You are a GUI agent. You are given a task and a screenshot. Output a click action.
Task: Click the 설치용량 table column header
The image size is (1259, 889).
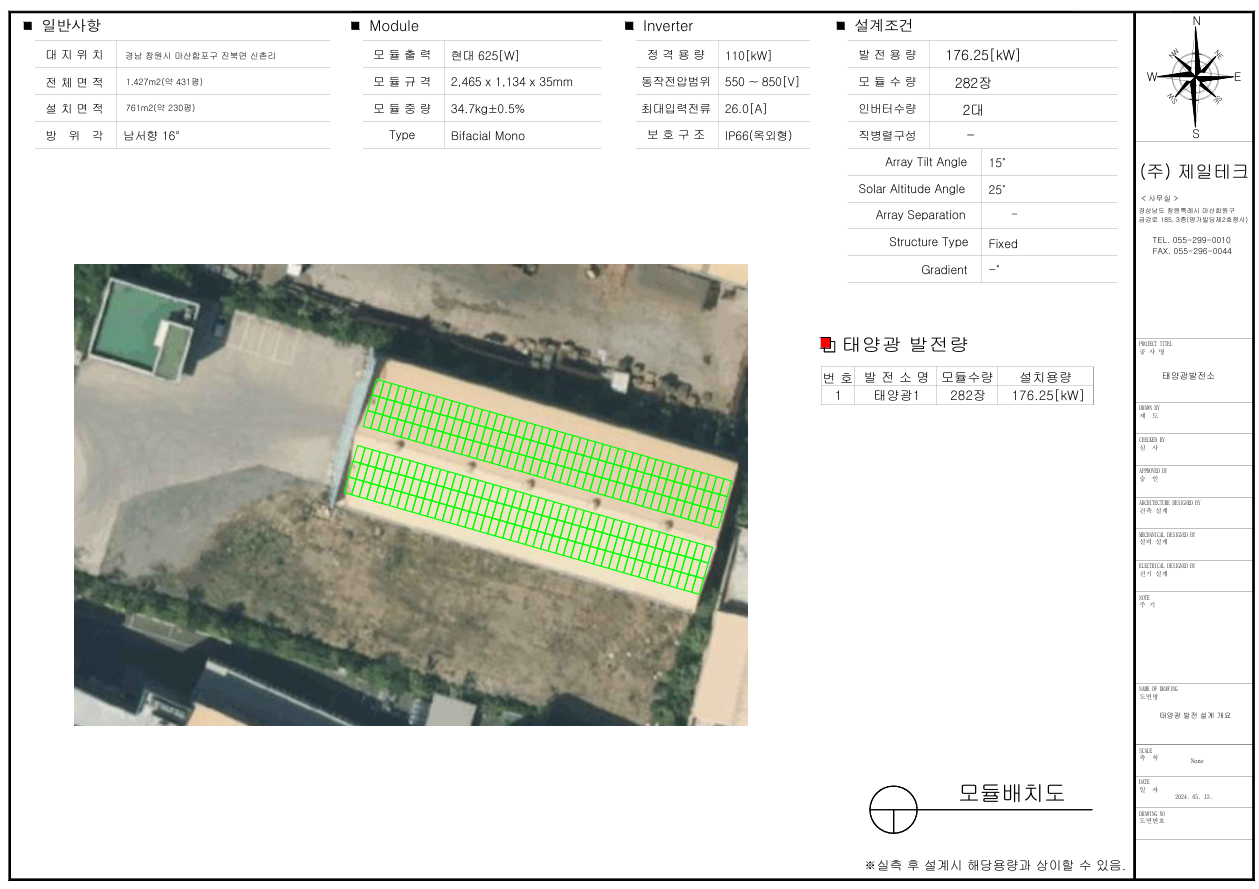(x=1045, y=377)
